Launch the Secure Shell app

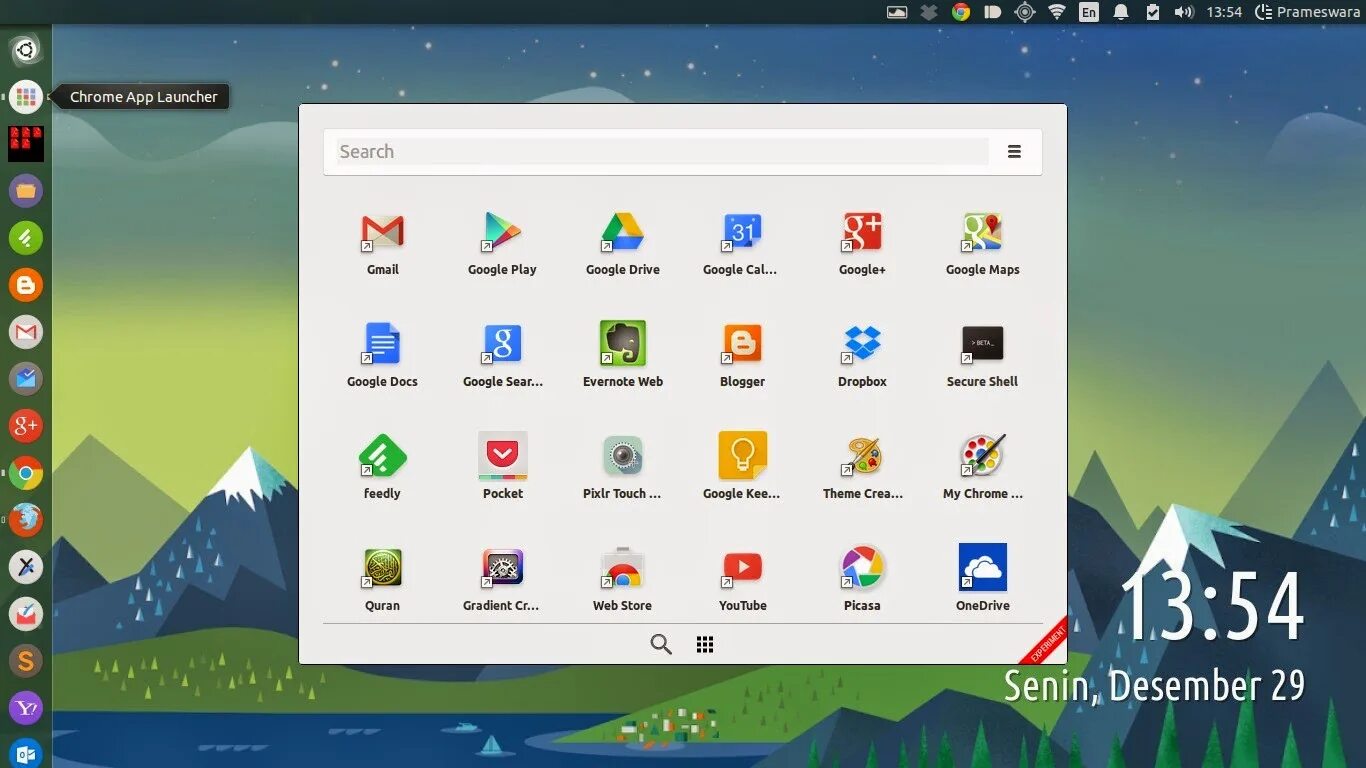(982, 345)
